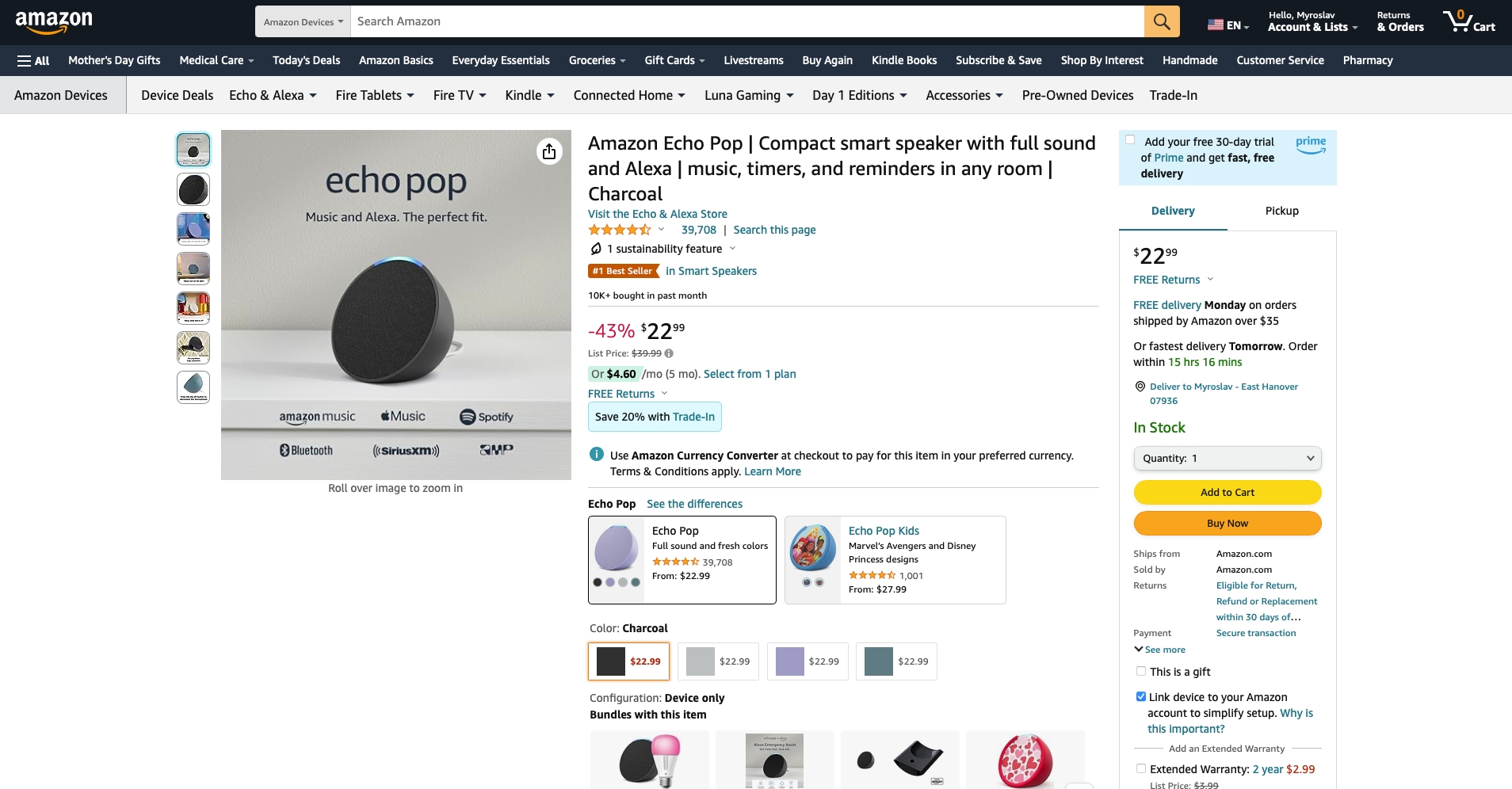
Task: Share this product via share icon
Action: tap(549, 151)
